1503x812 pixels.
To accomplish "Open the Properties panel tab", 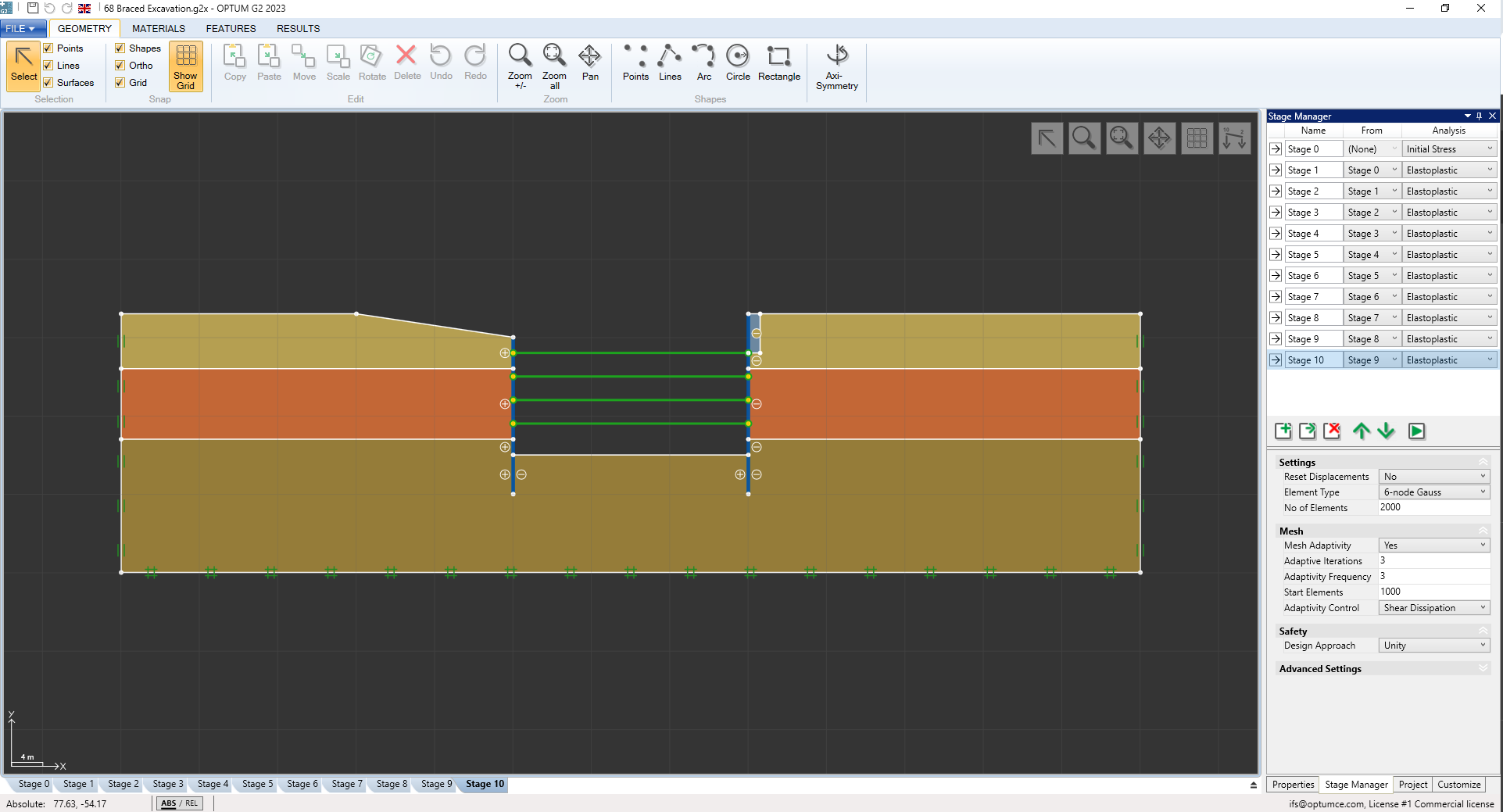I will pyautogui.click(x=1293, y=785).
